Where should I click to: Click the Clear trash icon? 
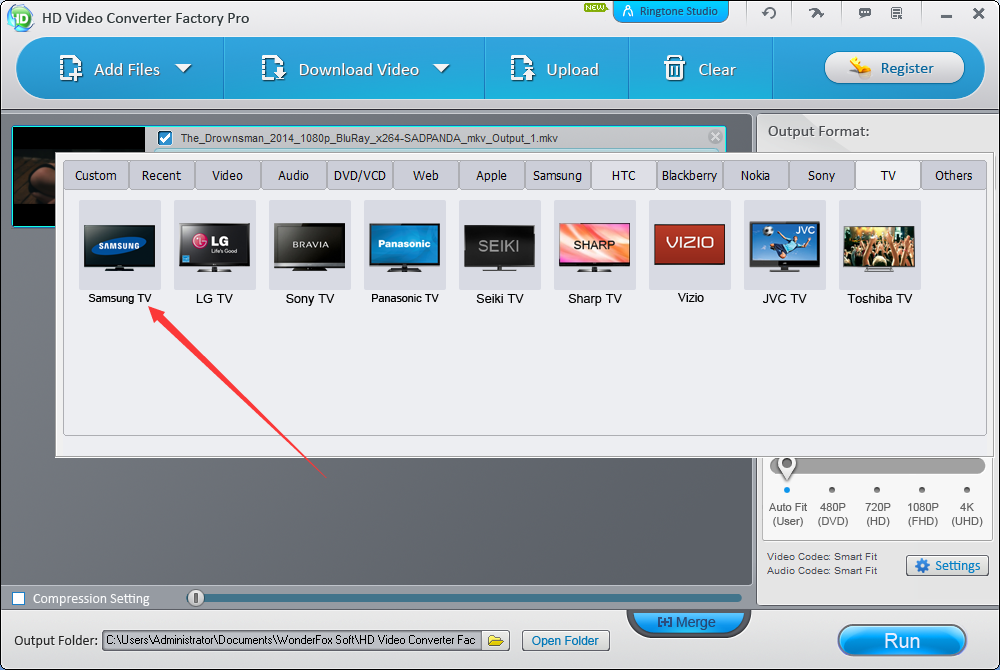(674, 68)
